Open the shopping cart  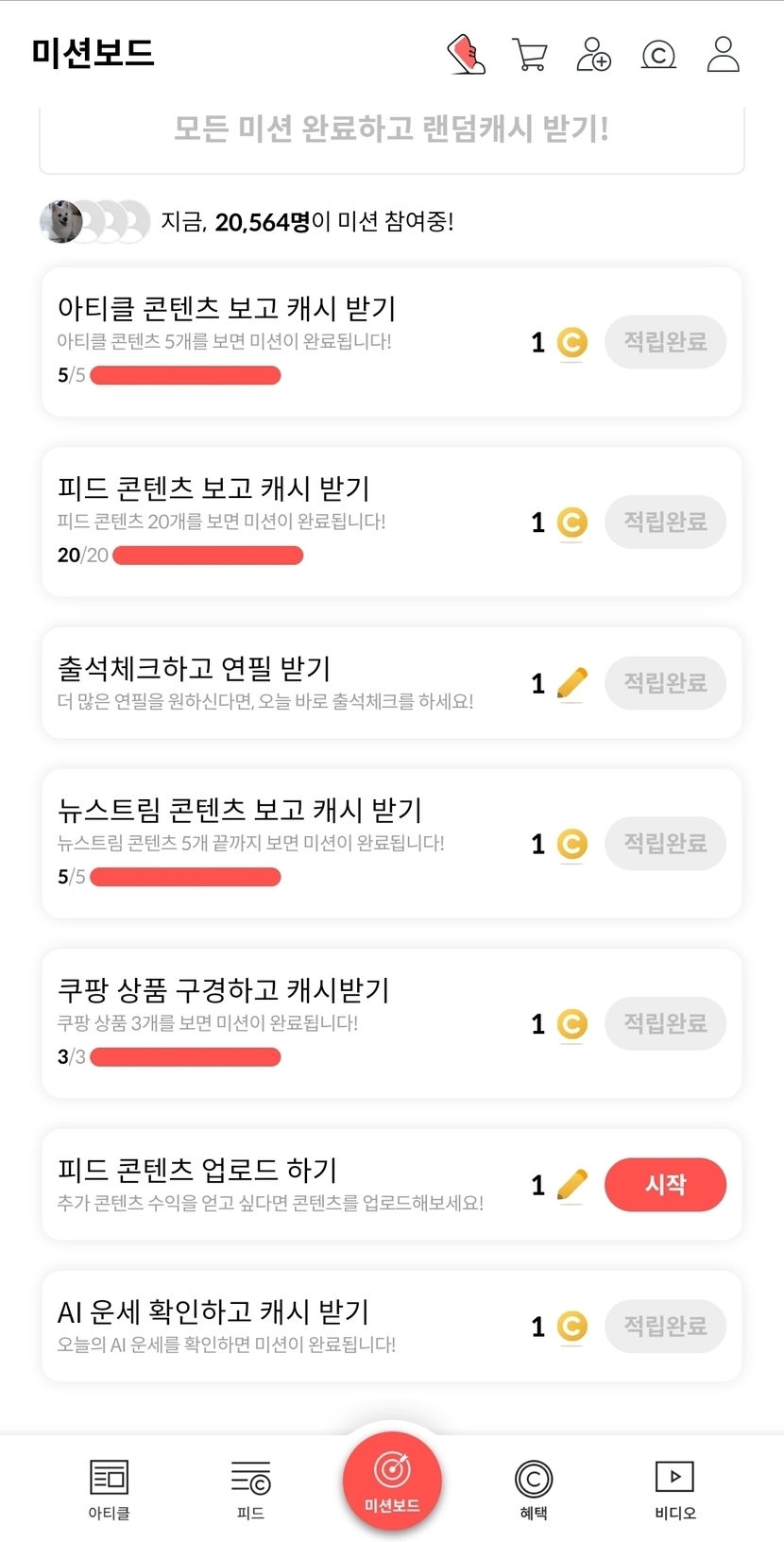(x=530, y=55)
